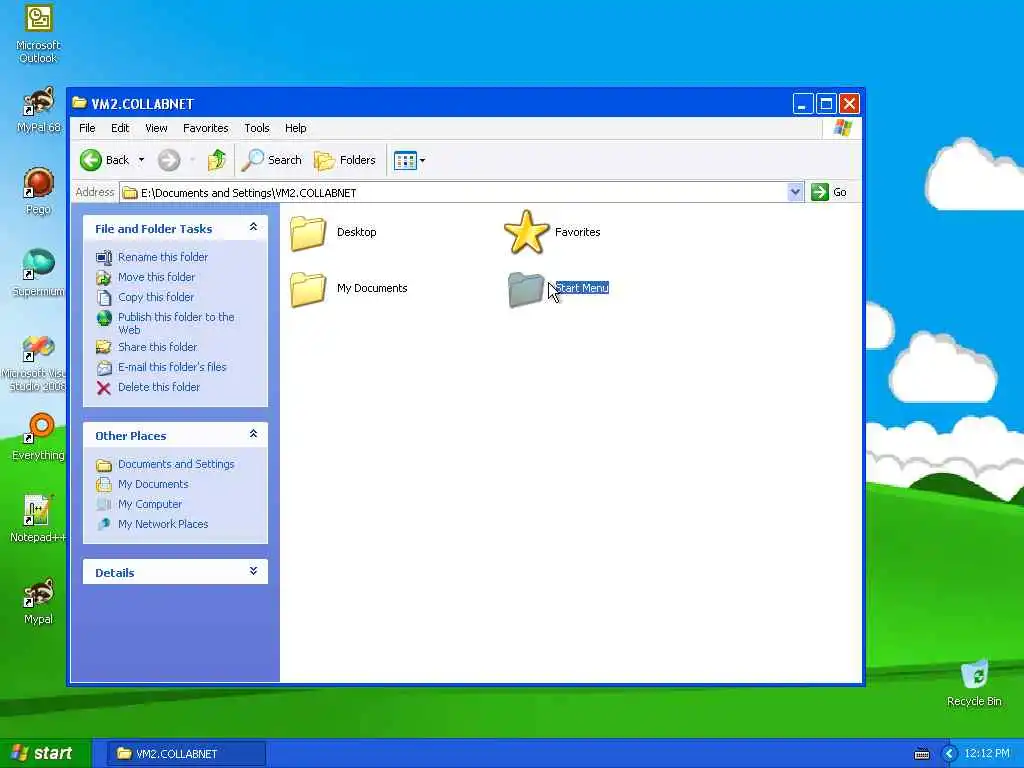The width and height of the screenshot is (1024, 768).
Task: Open the Back history dropdown arrow
Action: [x=141, y=160]
